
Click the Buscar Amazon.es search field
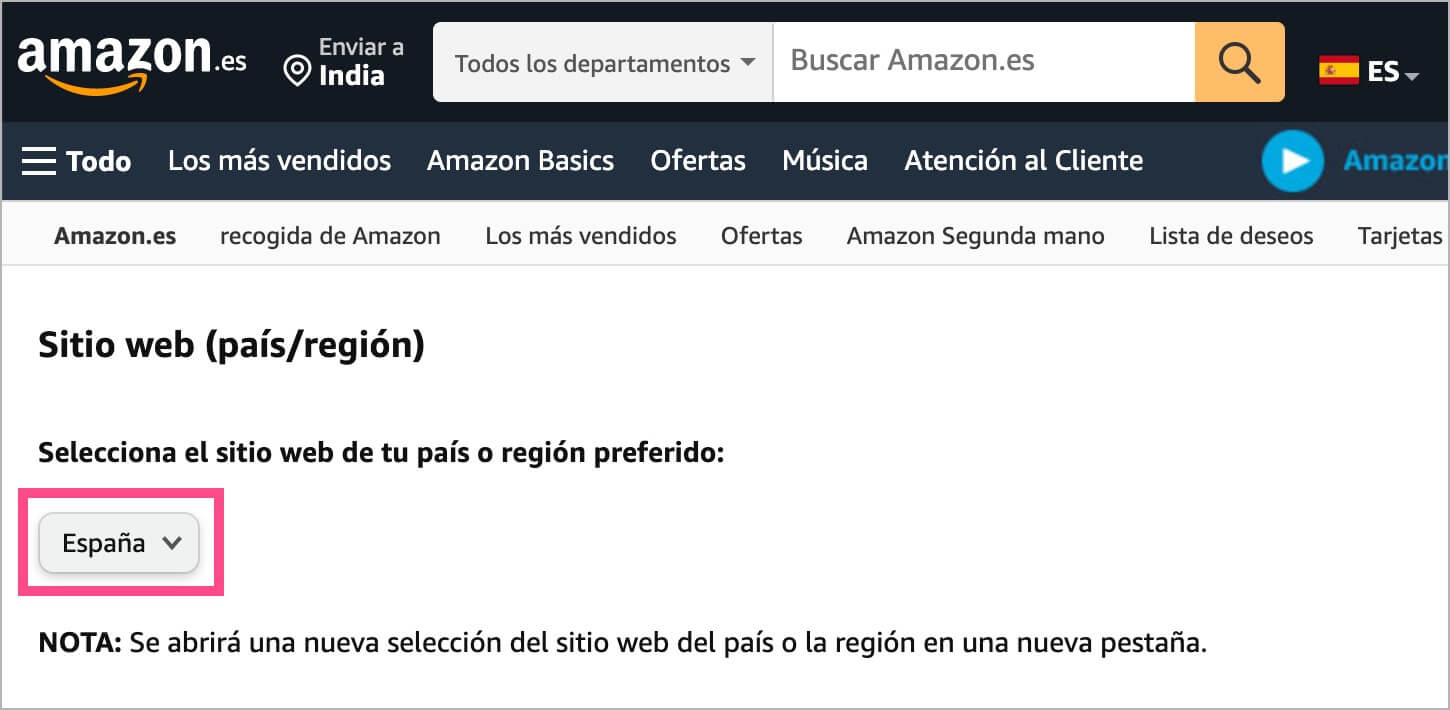[983, 62]
